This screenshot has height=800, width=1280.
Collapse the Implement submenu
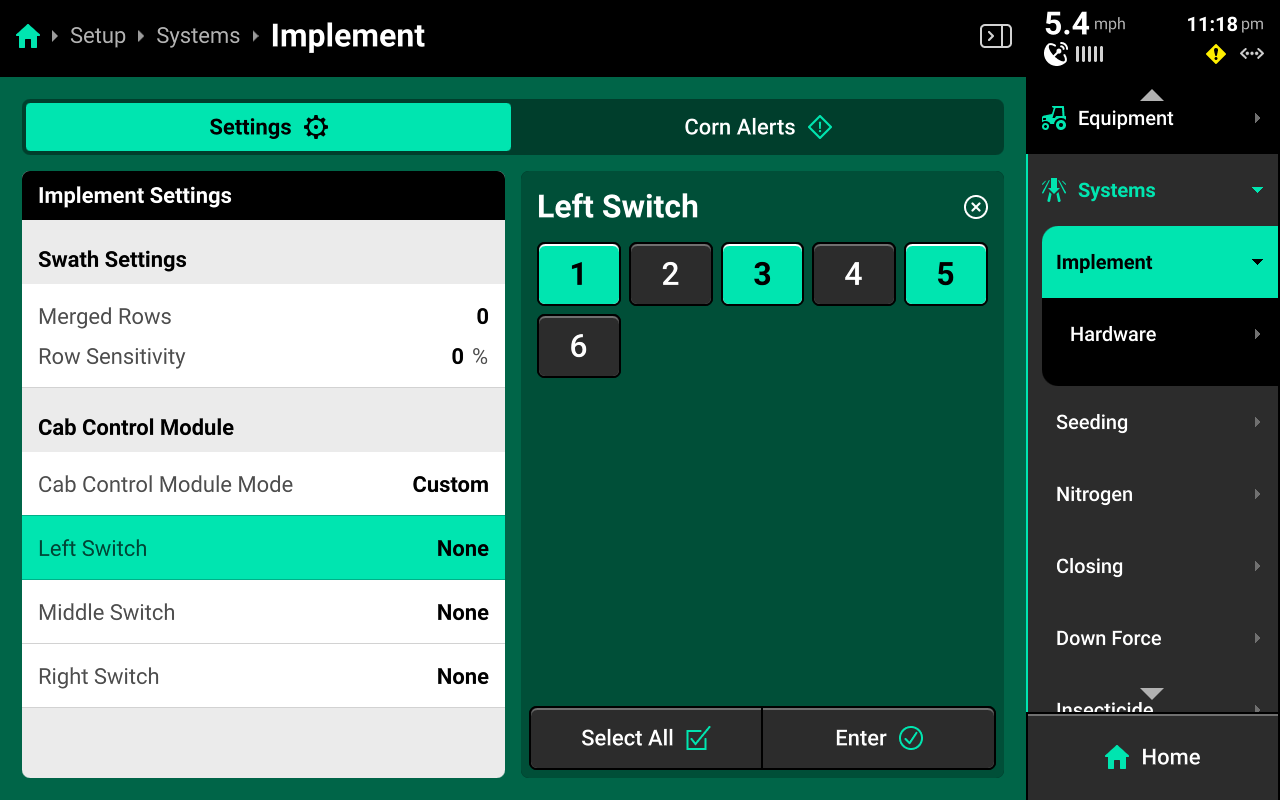1160,262
